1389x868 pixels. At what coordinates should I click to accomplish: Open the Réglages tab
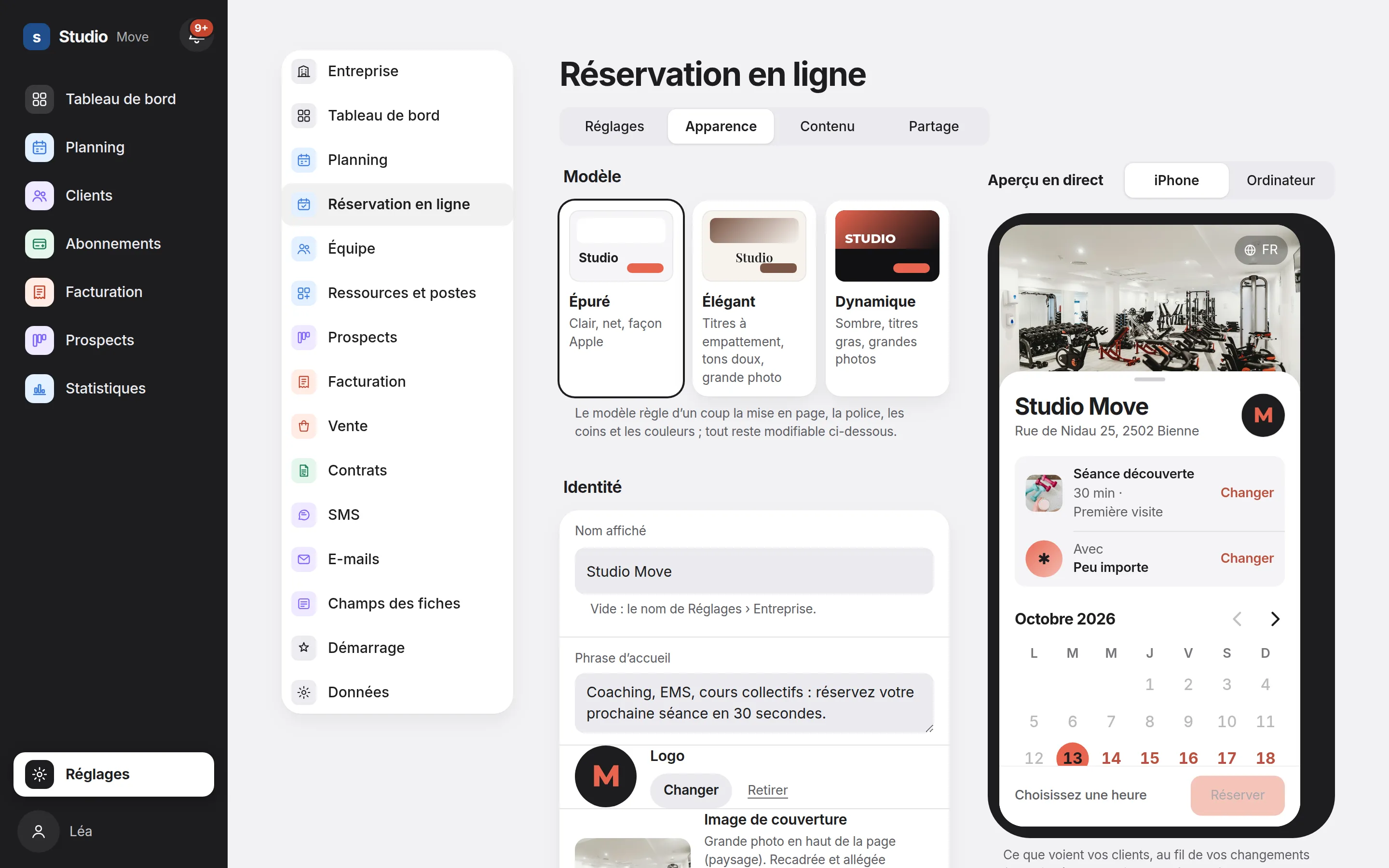[x=614, y=126]
